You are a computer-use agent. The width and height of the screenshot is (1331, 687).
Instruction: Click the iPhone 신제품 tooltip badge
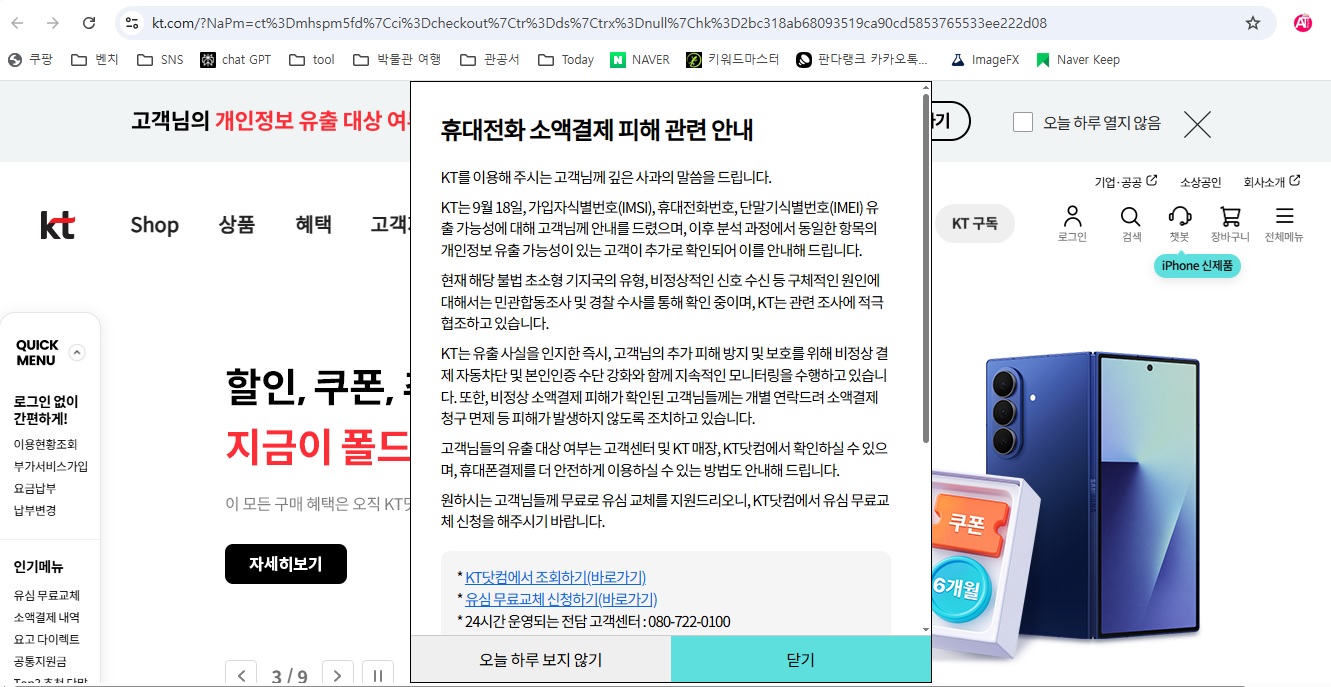1197,266
